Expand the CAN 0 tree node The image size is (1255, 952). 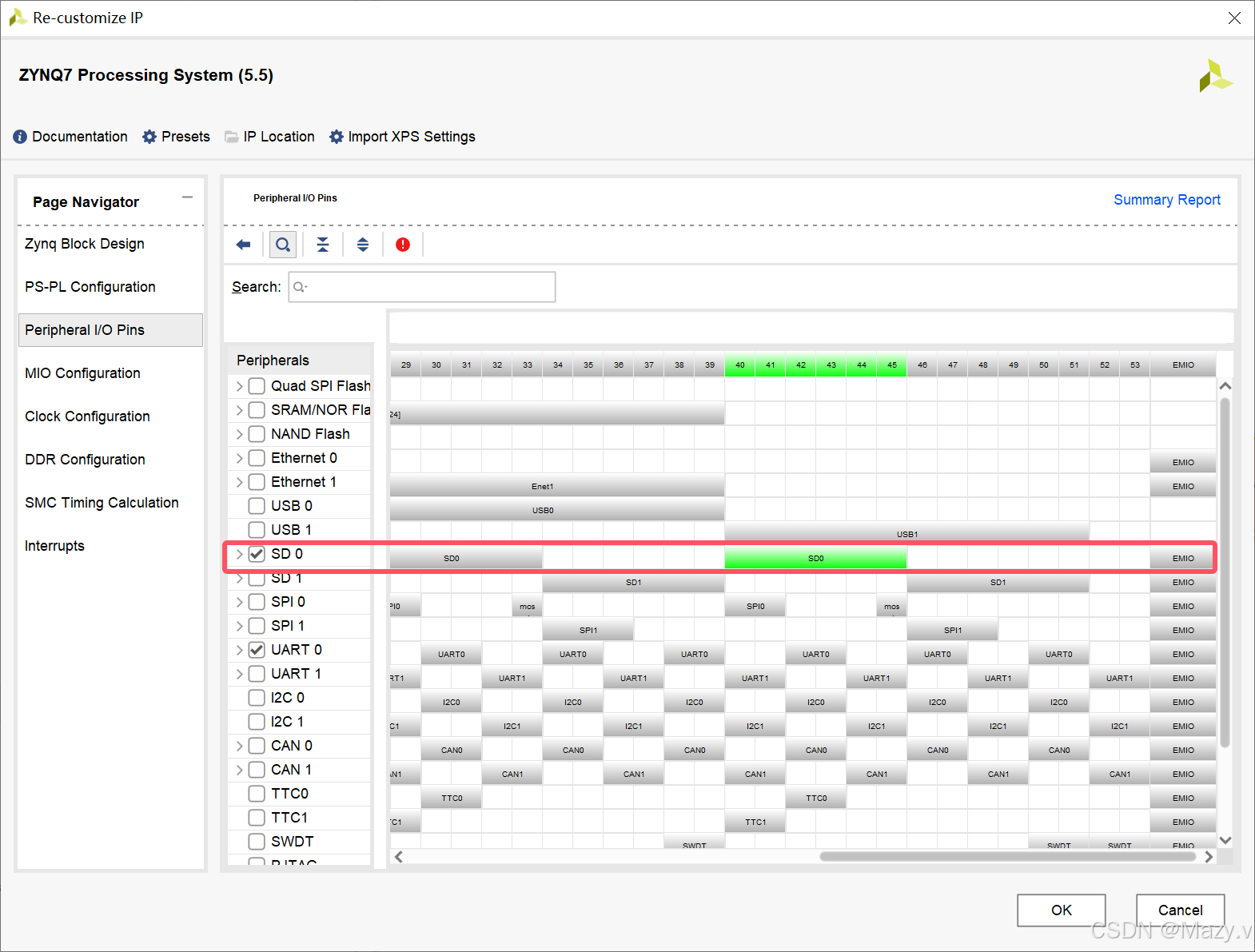[239, 746]
